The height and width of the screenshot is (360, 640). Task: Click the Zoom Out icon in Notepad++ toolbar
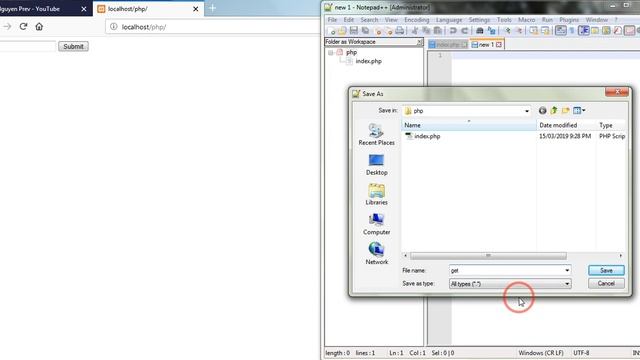pos(519,31)
